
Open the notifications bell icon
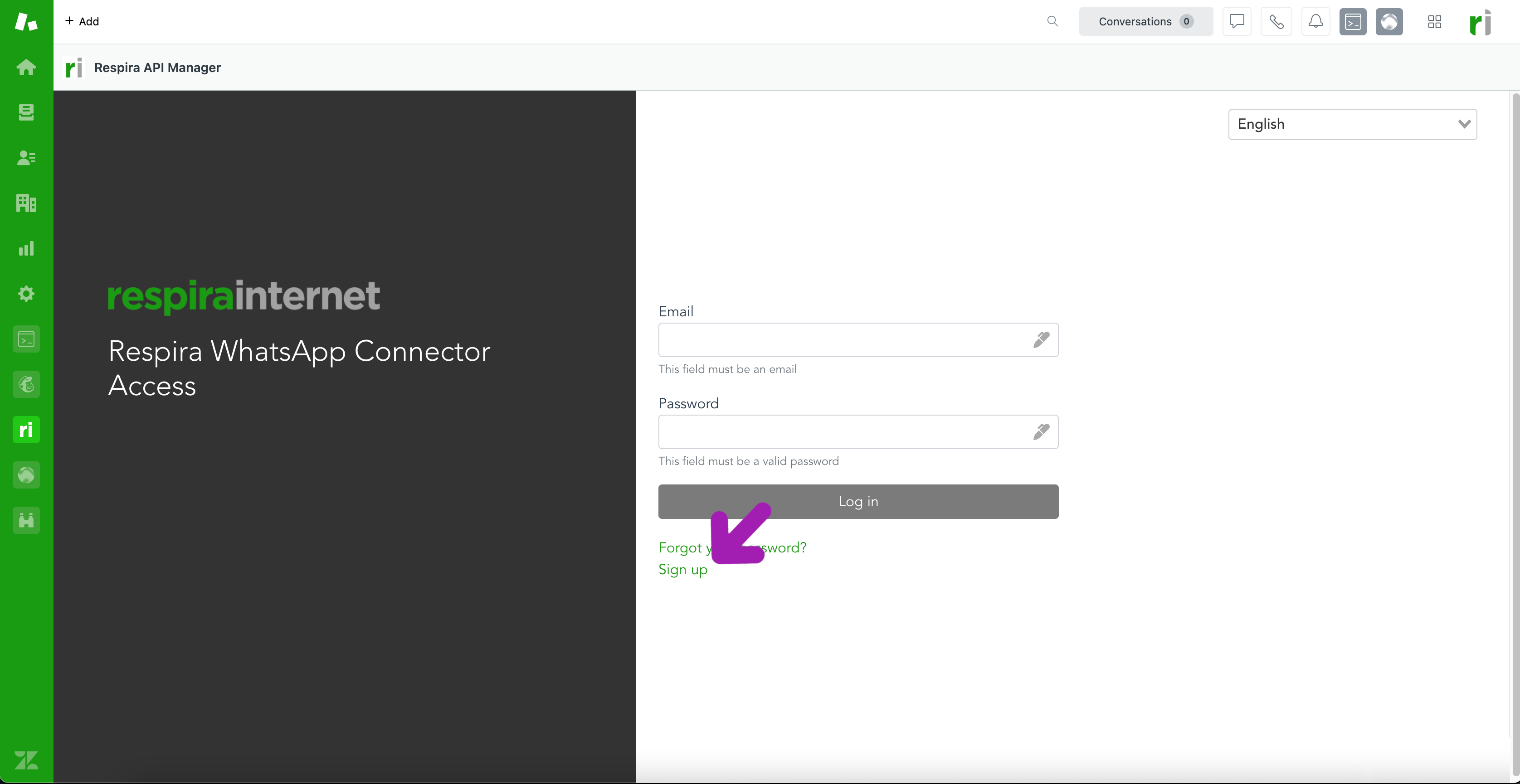point(1316,21)
